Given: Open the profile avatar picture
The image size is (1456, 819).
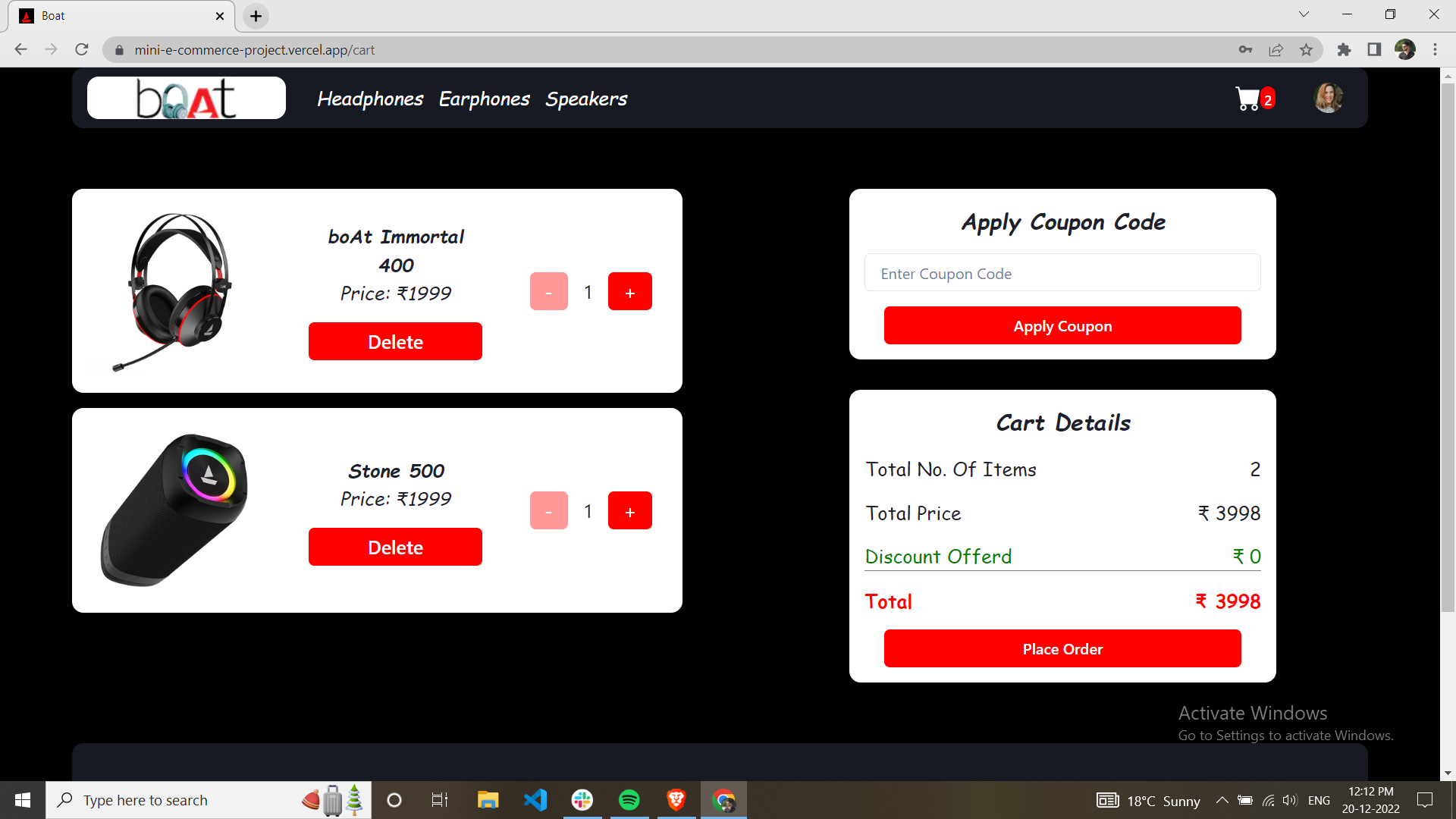Looking at the screenshot, I should click(1328, 97).
